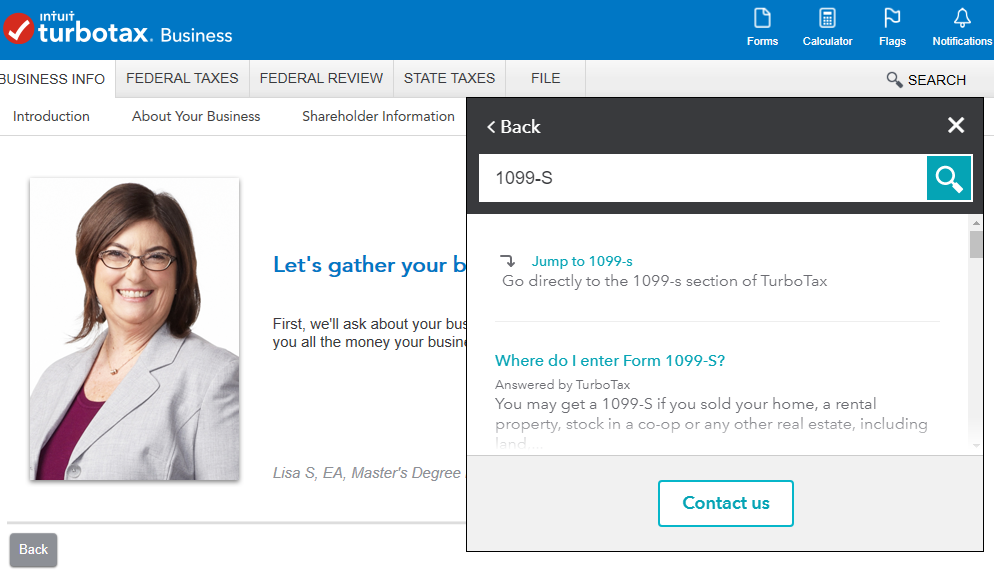Open Shareholder Information section

point(378,117)
